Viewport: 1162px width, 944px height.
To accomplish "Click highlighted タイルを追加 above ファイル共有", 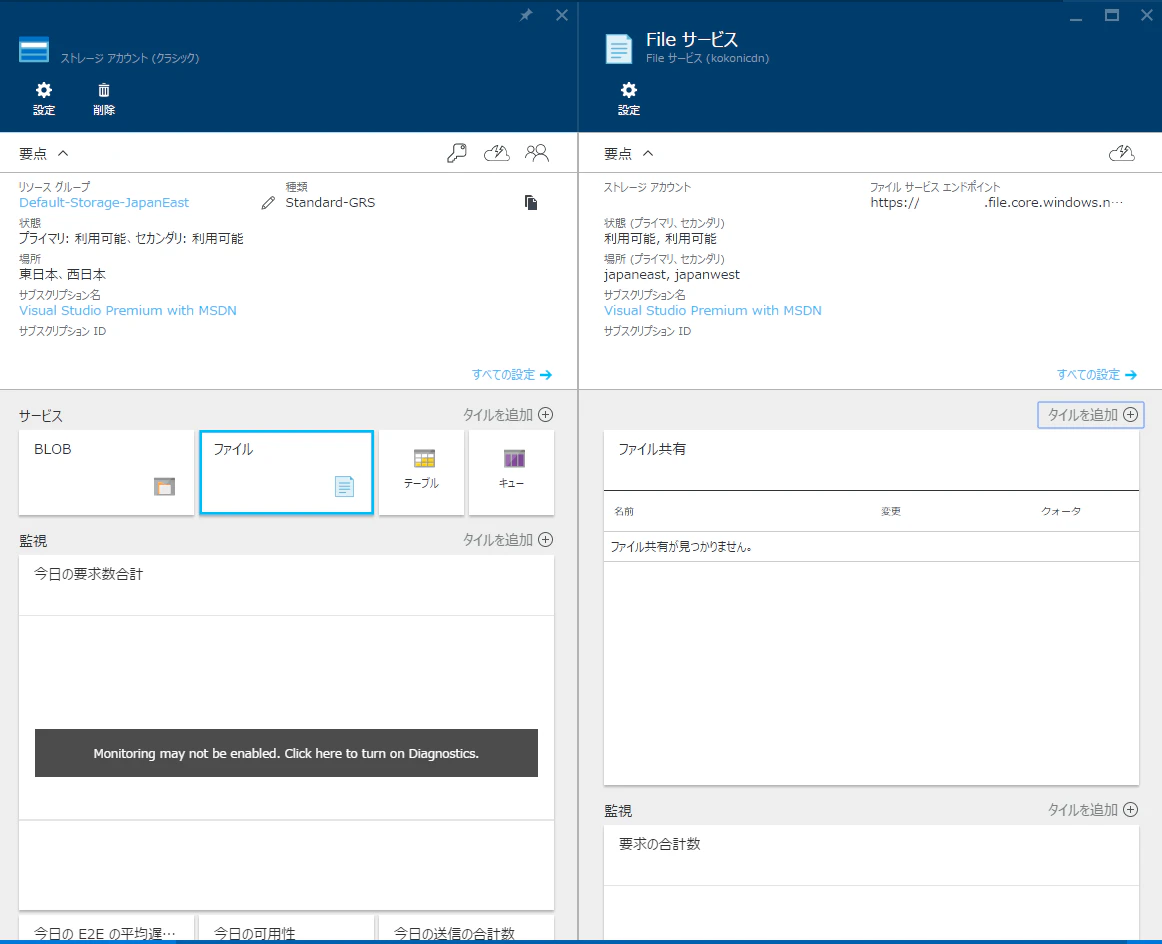I will tap(1091, 414).
